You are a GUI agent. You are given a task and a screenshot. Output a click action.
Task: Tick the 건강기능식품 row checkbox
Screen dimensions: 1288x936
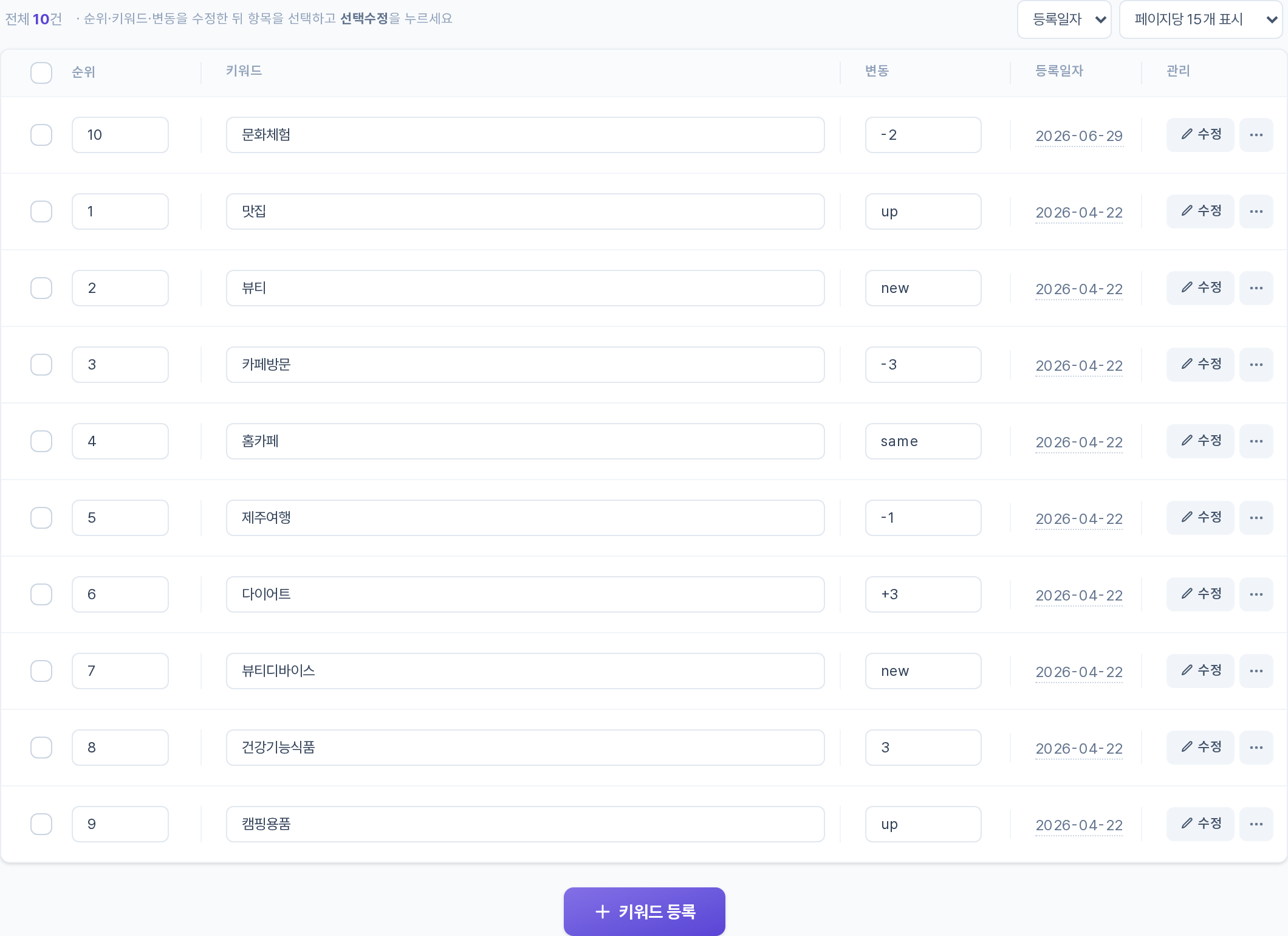41,748
